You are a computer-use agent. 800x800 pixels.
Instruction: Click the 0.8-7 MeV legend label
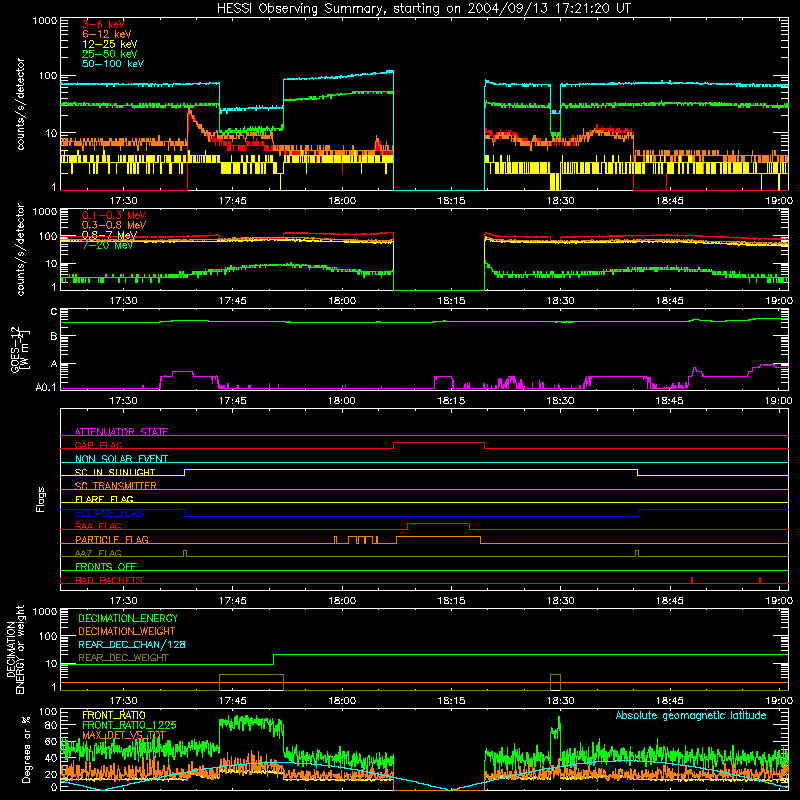point(109,235)
